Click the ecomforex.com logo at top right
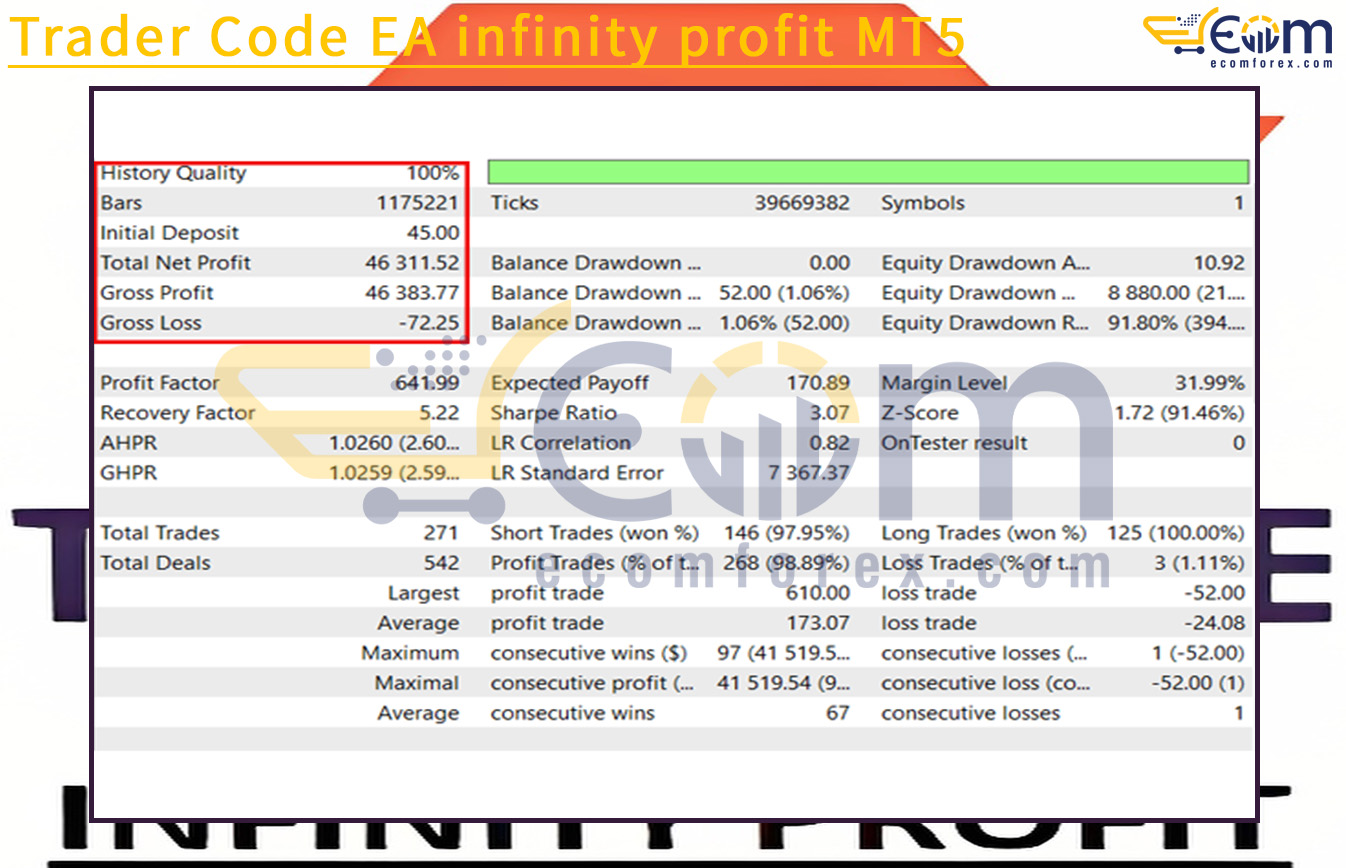 [x=1239, y=37]
